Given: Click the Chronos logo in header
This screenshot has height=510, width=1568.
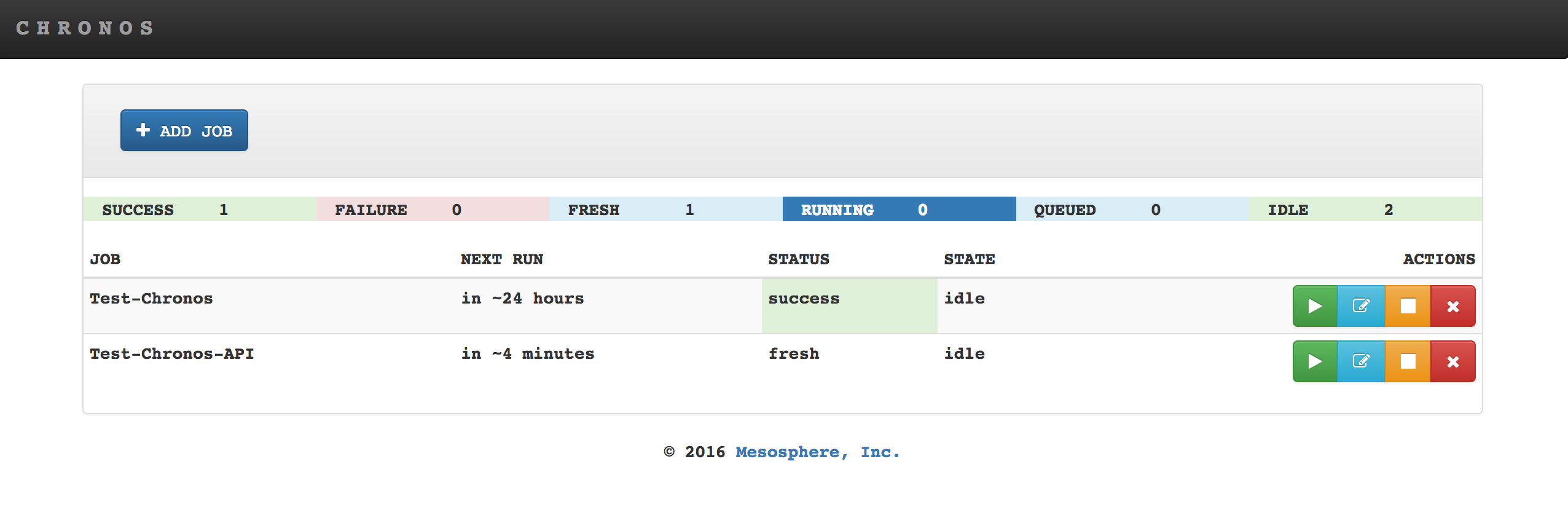Looking at the screenshot, I should [x=85, y=28].
